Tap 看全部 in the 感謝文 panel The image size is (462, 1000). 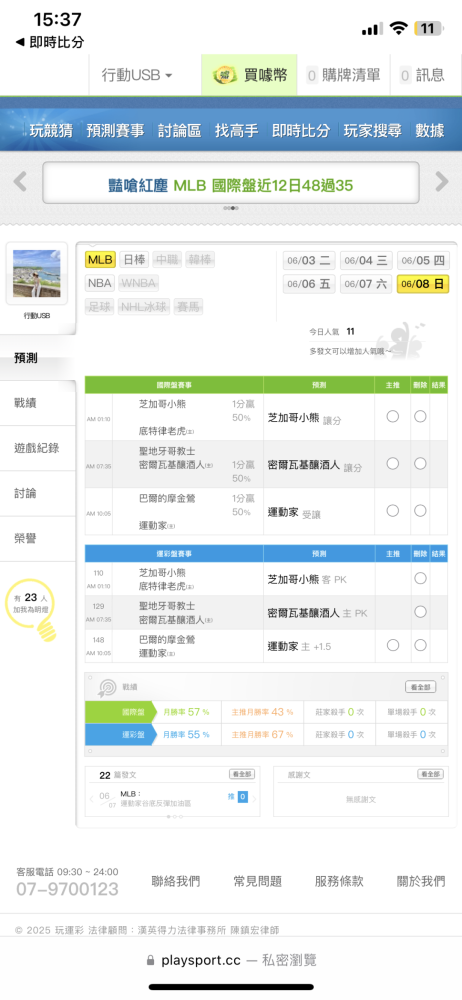(430, 774)
